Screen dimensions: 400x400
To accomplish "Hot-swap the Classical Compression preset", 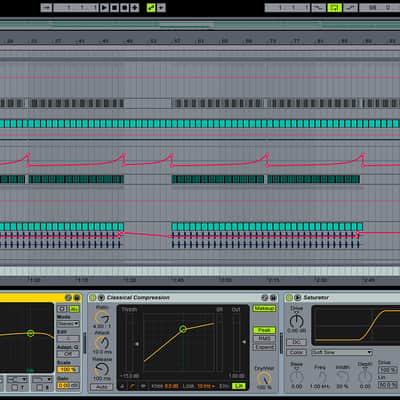I will tap(265, 297).
